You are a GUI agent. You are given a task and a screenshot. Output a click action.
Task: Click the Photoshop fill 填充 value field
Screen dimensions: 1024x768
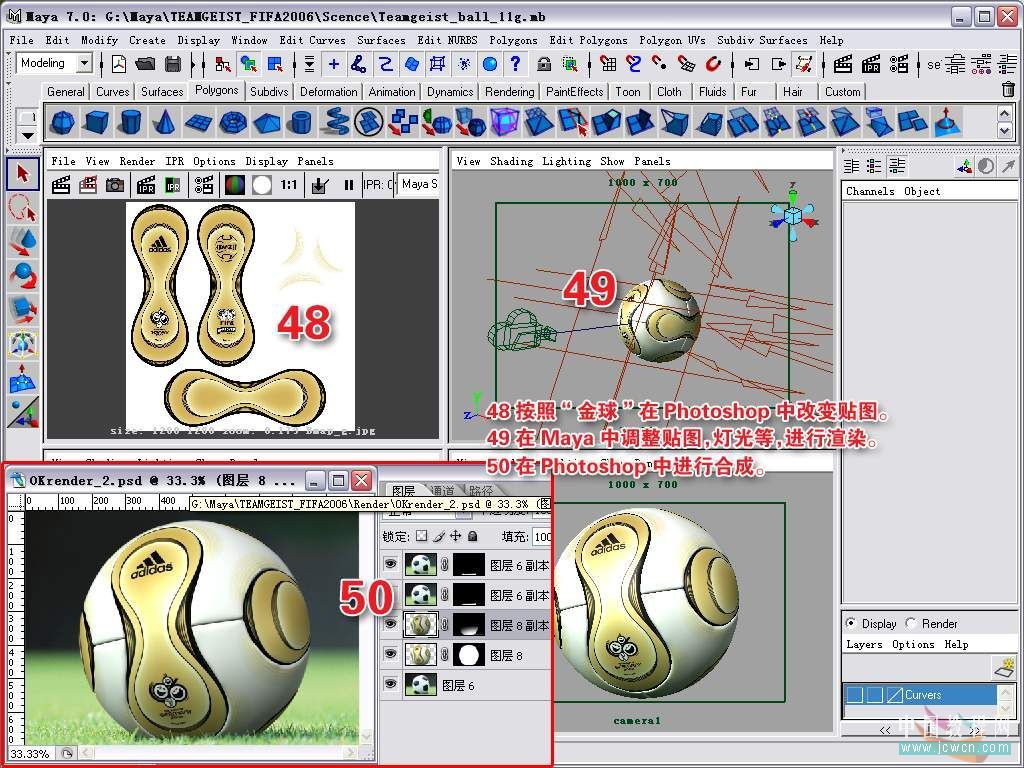tap(541, 537)
